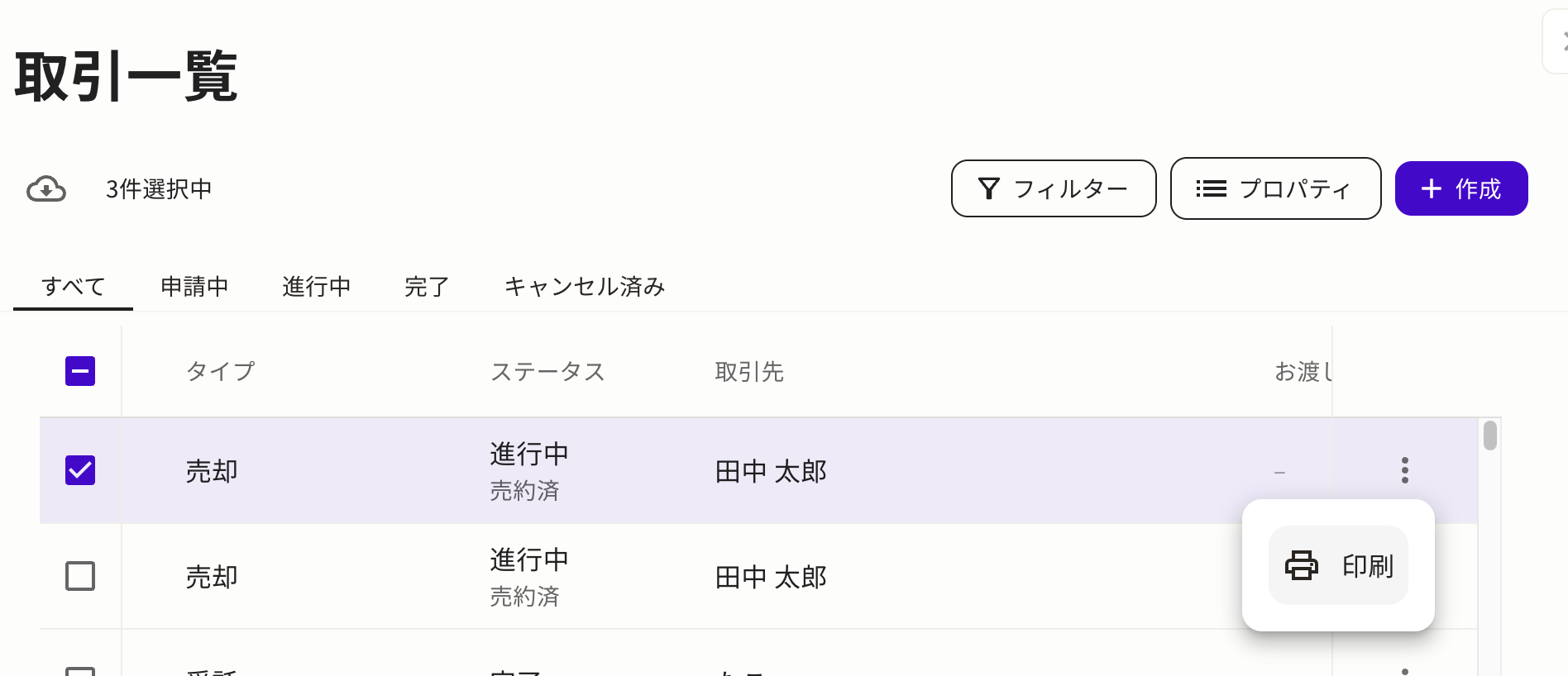Open the フィルター panel
The width and height of the screenshot is (1568, 676).
(x=1054, y=188)
